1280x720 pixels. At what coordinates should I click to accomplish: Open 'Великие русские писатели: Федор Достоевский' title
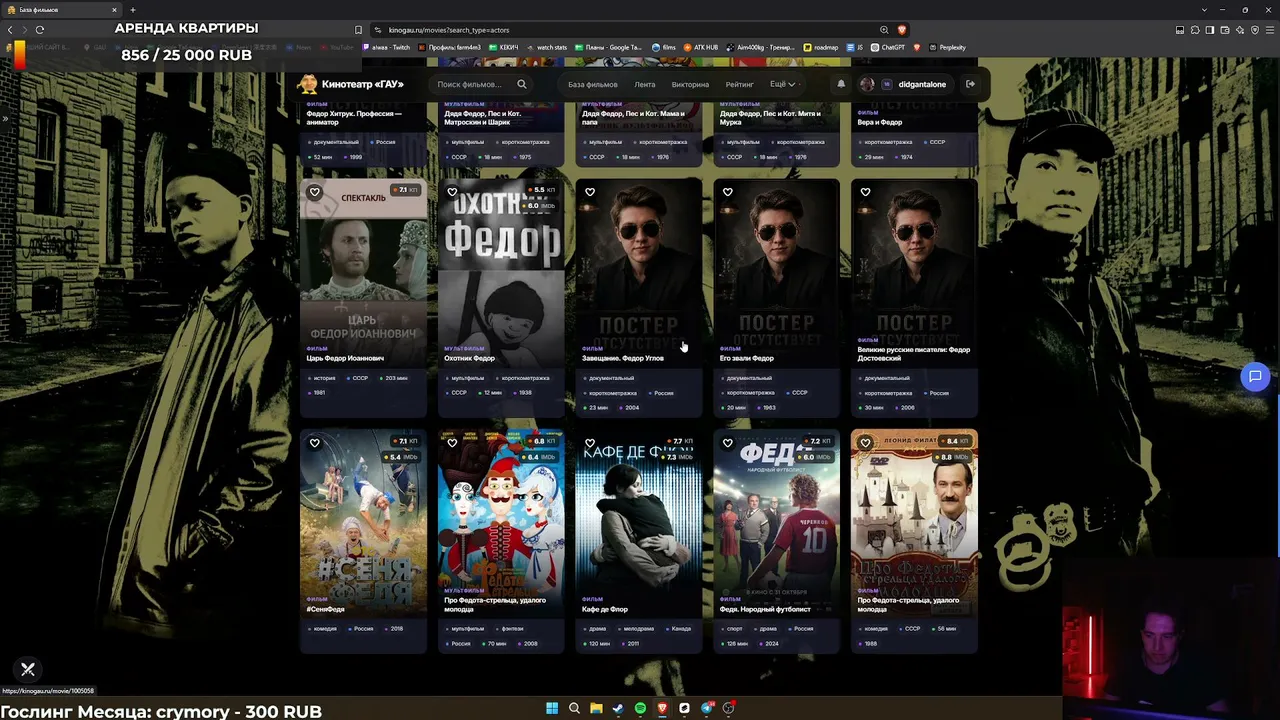(914, 353)
